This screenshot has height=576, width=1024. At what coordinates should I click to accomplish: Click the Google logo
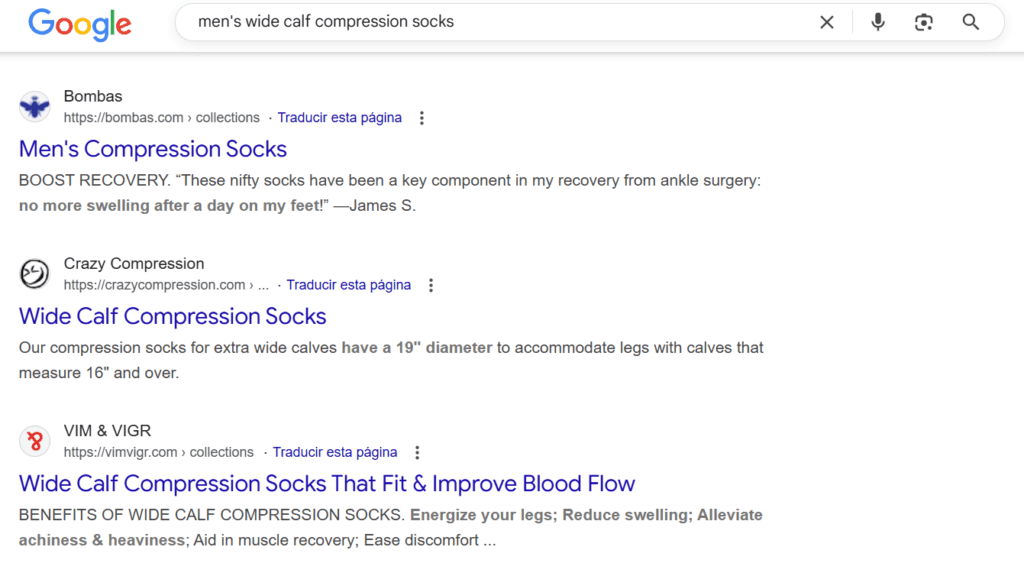tap(80, 24)
